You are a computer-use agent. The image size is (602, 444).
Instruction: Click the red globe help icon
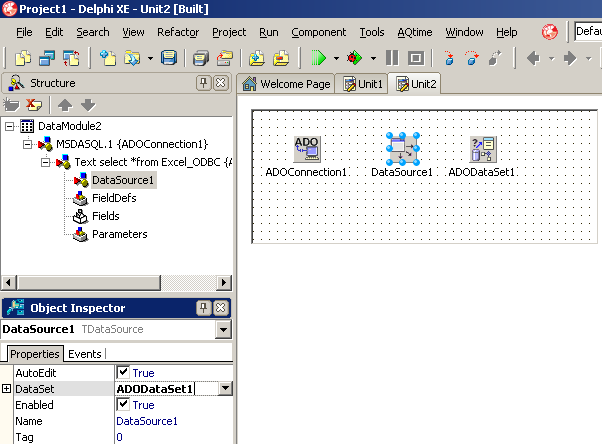pos(549,32)
